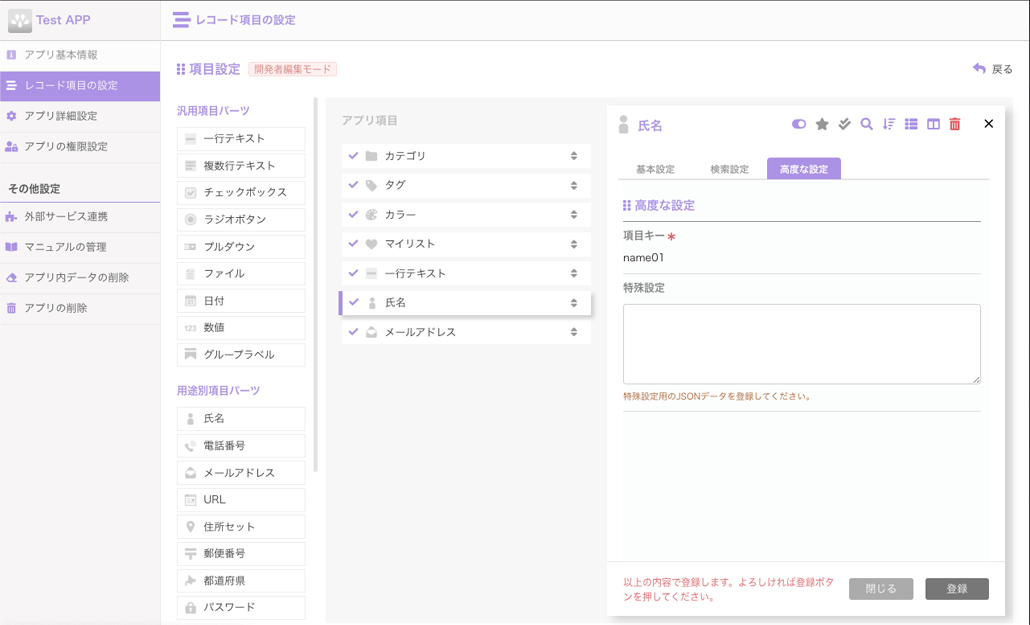
Task: Select the 一行テキスト part in 汎用項目パーツ
Action: 241,139
